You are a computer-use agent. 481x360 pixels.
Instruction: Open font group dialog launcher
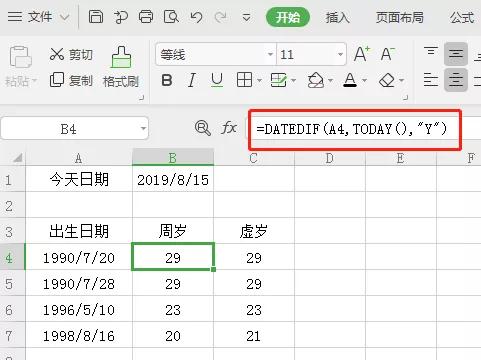pyautogui.click(x=405, y=98)
